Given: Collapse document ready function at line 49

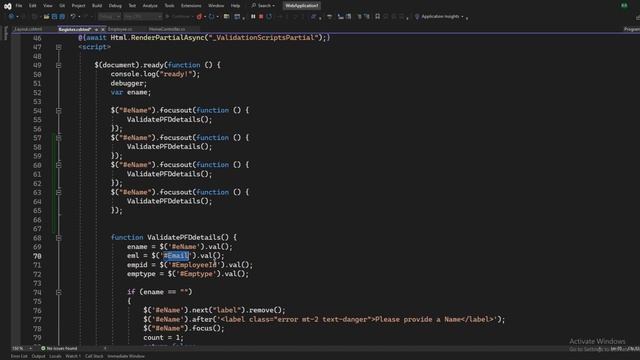Looking at the screenshot, I should pos(59,65).
